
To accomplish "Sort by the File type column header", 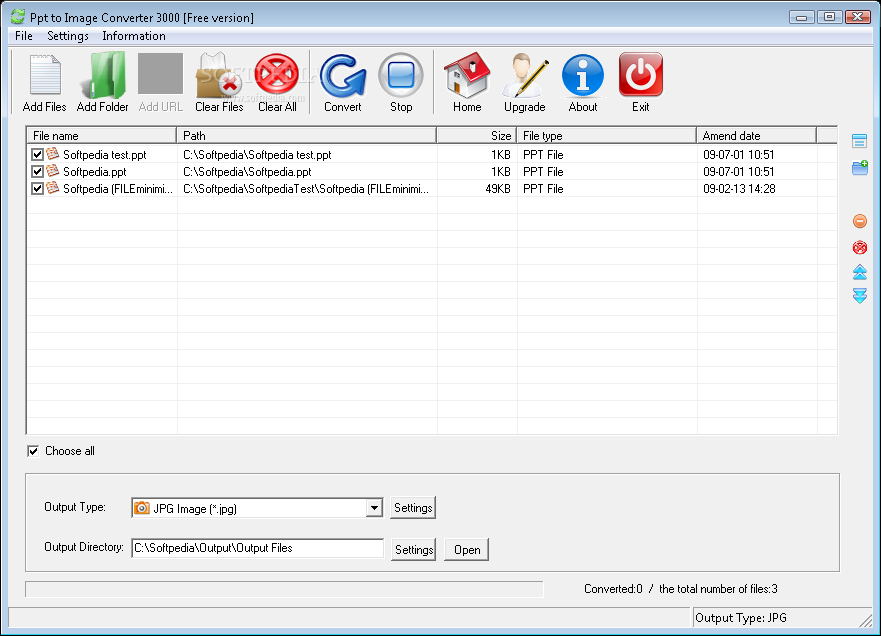I will 606,136.
